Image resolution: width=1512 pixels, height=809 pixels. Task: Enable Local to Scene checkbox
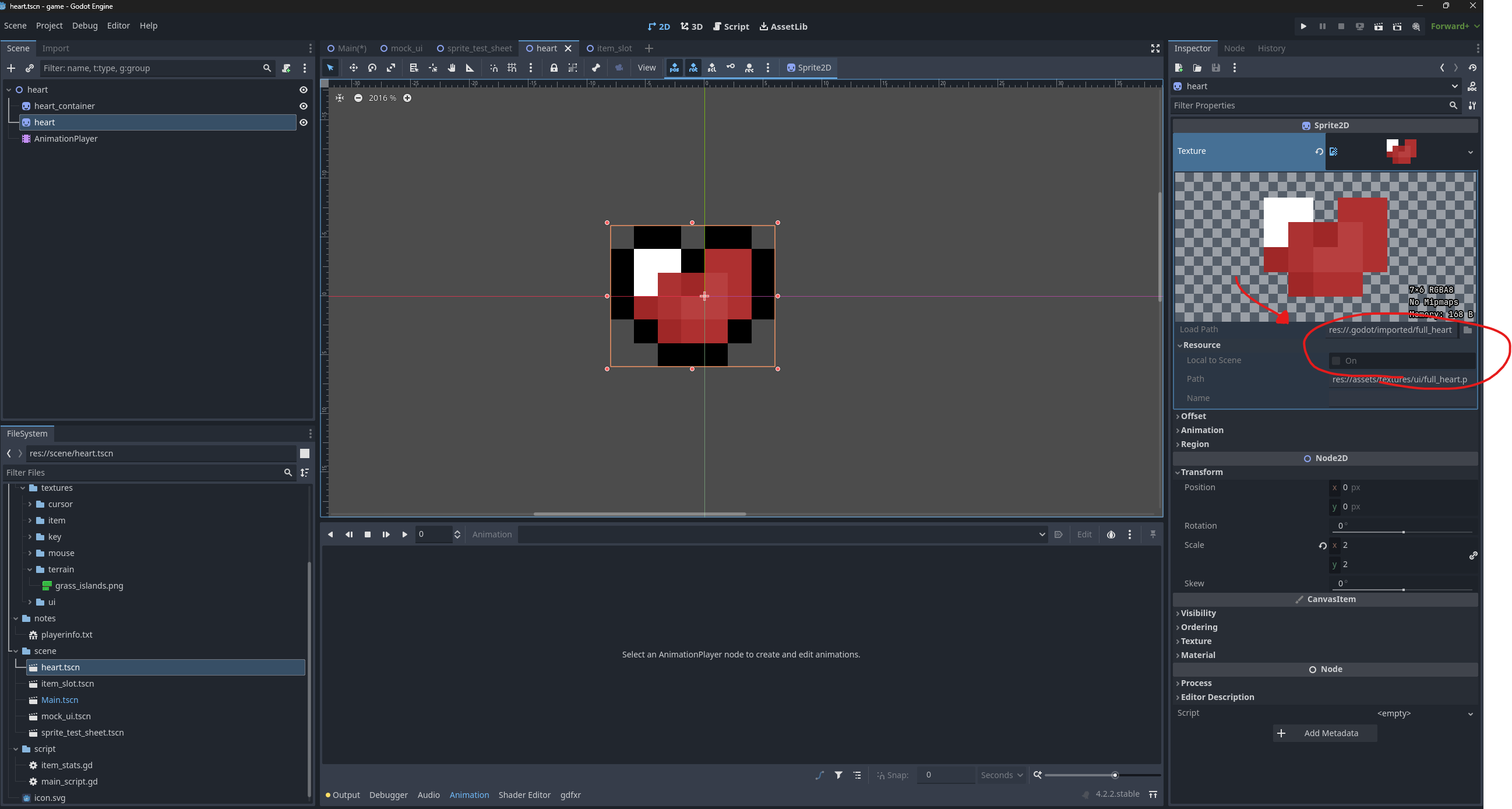pos(1336,360)
